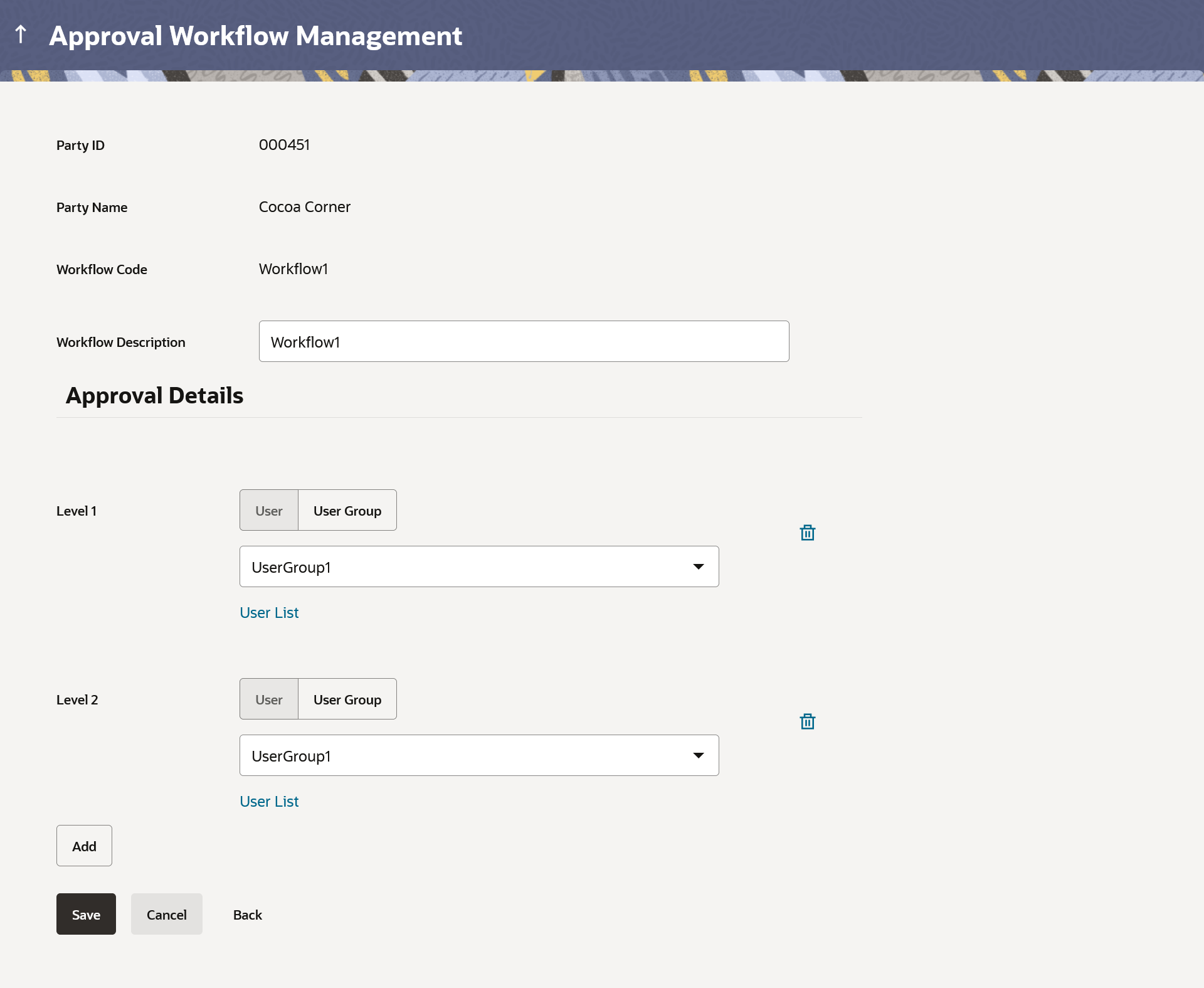This screenshot has height=988, width=1204.
Task: Delete Level 1 using the trash icon
Action: coord(807,533)
